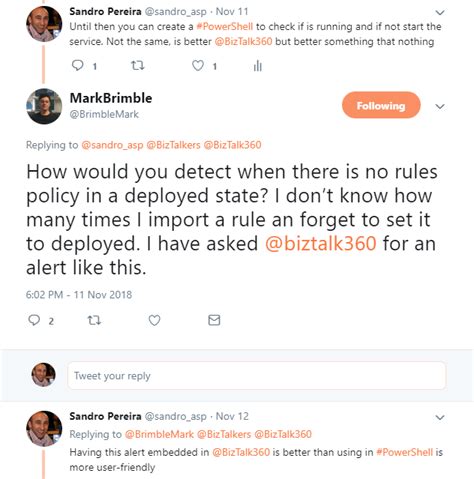Open the chevron menu on Sandro's Nov 12 tweet
Image resolution: width=474 pixels, height=479 pixels.
coord(440,417)
